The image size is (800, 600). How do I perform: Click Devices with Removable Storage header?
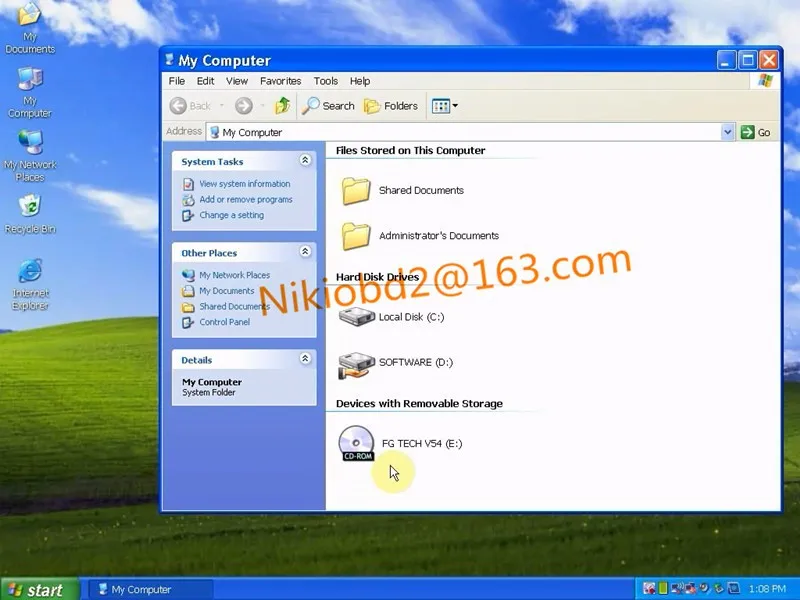click(x=419, y=404)
